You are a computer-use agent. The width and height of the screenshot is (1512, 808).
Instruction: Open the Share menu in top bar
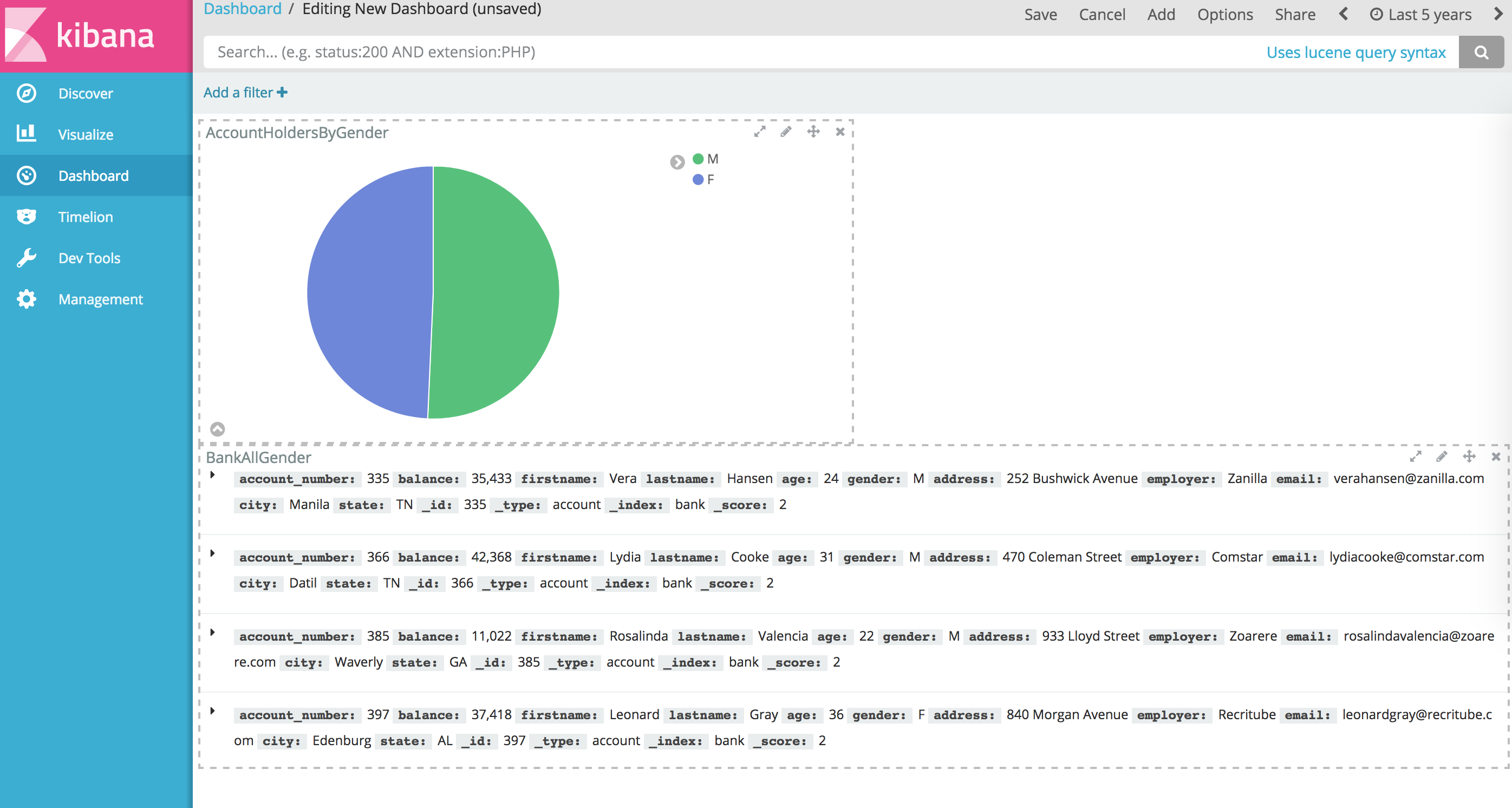point(1294,15)
